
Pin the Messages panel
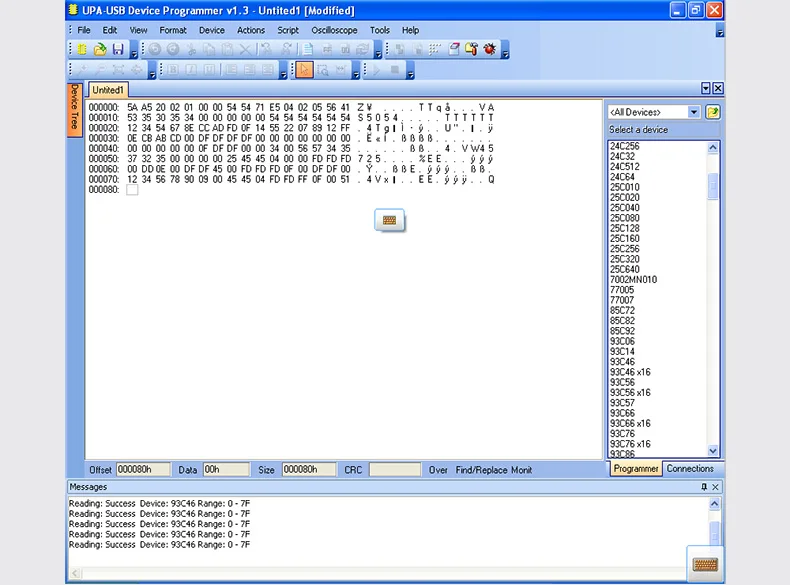pyautogui.click(x=704, y=487)
